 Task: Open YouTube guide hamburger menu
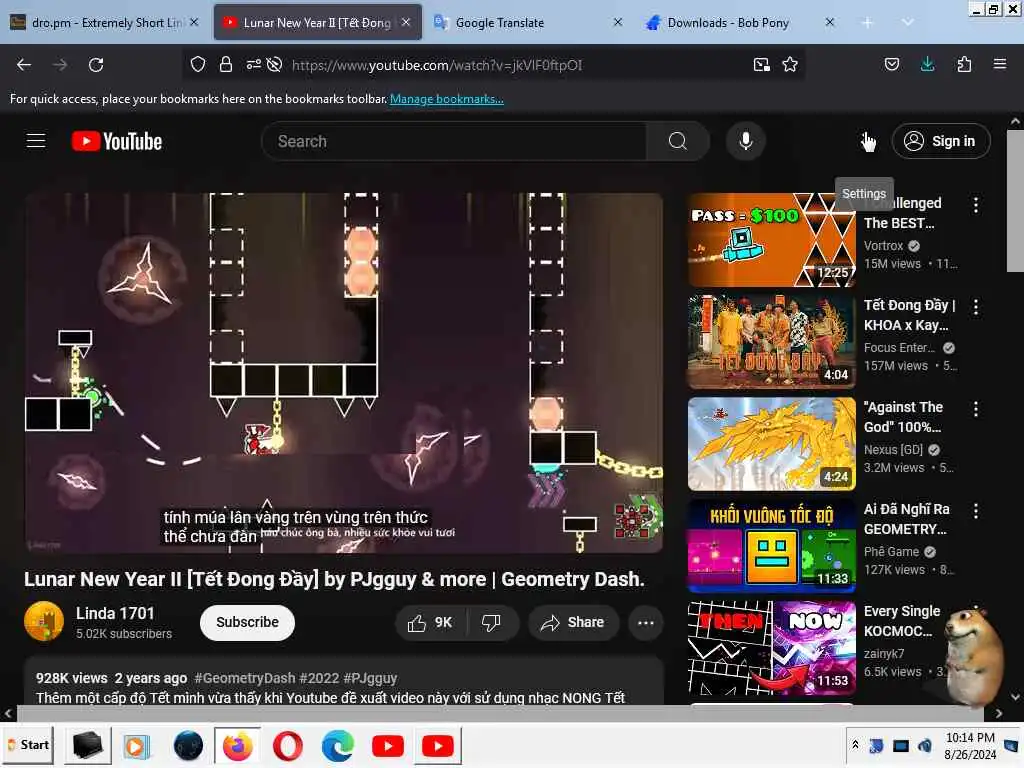[x=36, y=140]
